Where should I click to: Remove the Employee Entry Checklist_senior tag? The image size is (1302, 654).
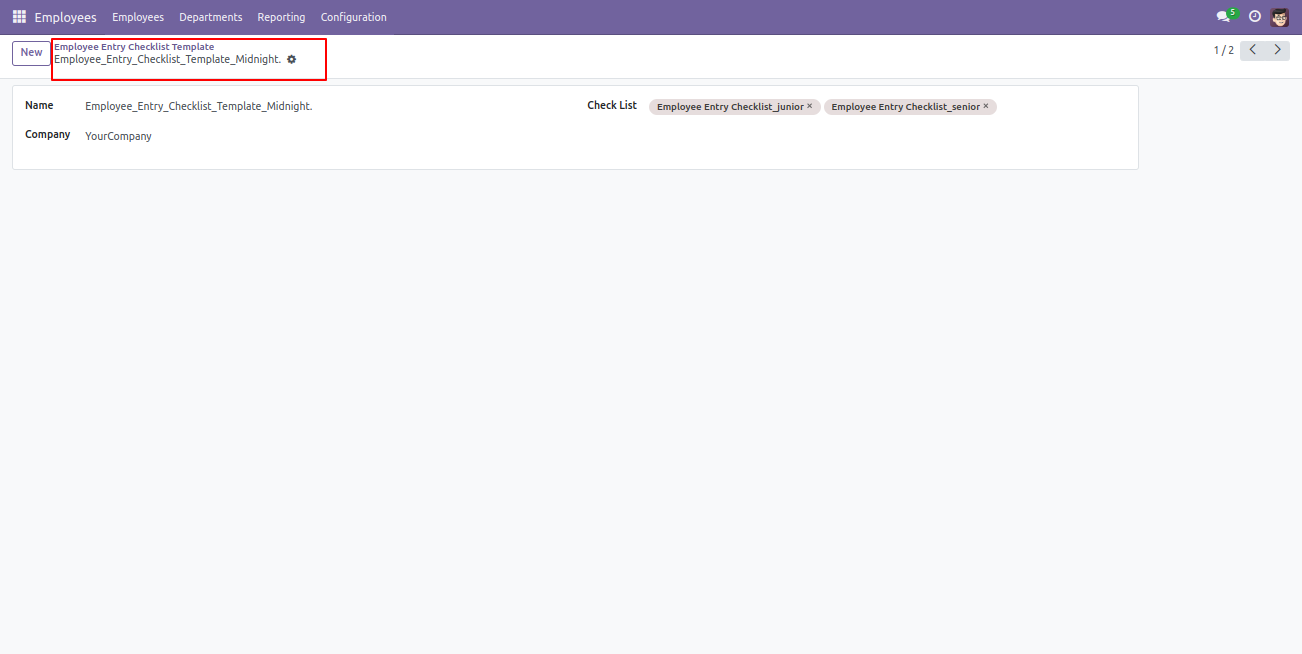point(986,106)
